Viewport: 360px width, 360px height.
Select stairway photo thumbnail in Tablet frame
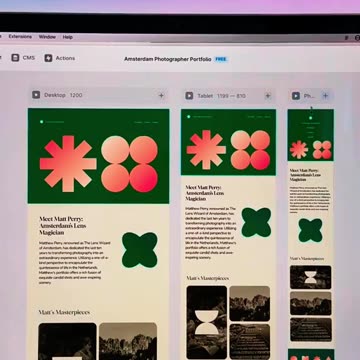(x=250, y=341)
